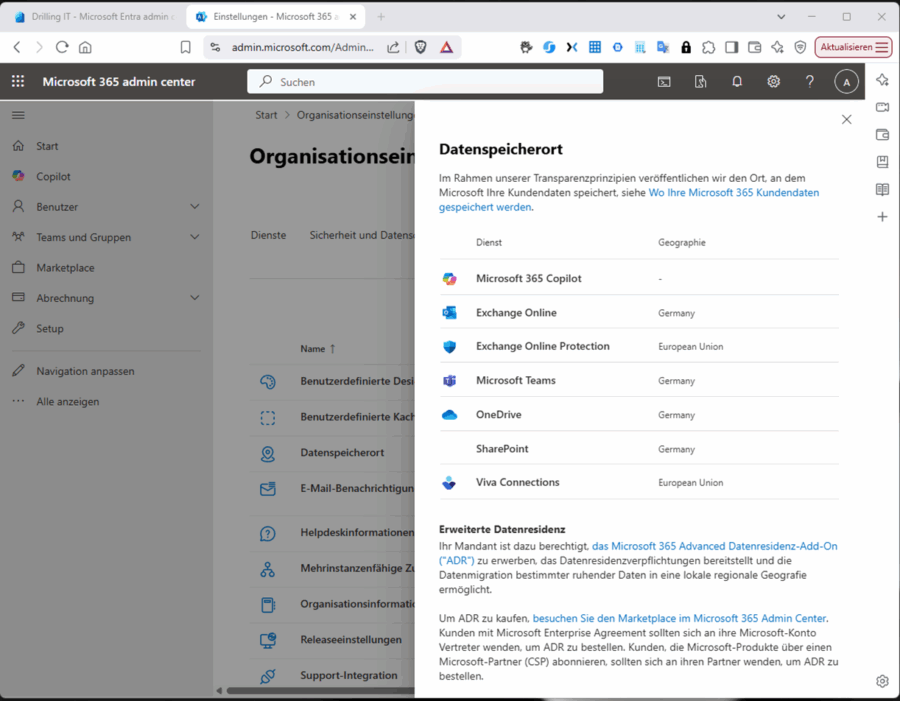Sort list by Name column
The image size is (900, 701).
tap(317, 348)
